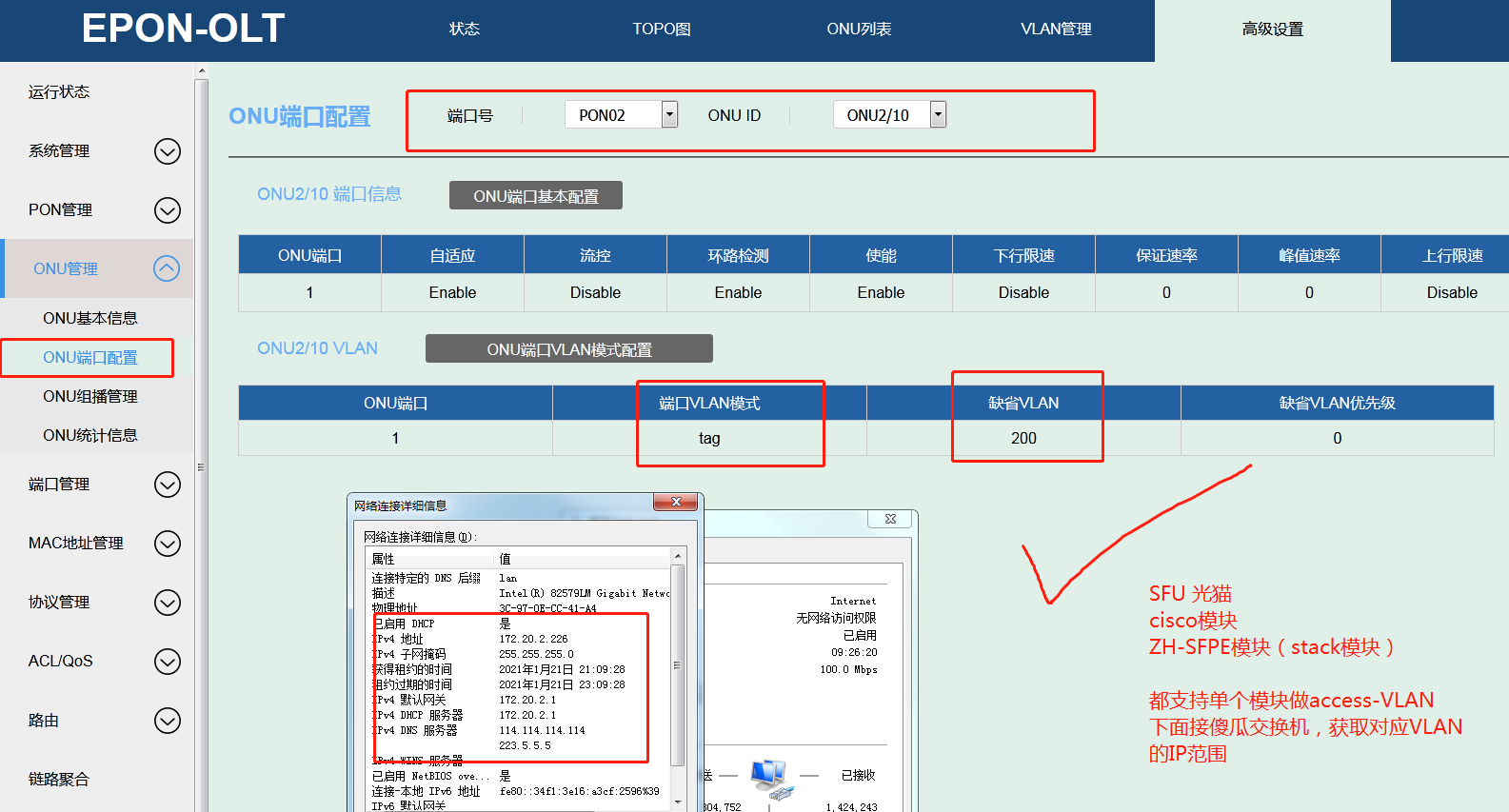Viewport: 1509px width, 812px height.
Task: Open ONU统计信息 in the sidebar
Action: coord(90,435)
